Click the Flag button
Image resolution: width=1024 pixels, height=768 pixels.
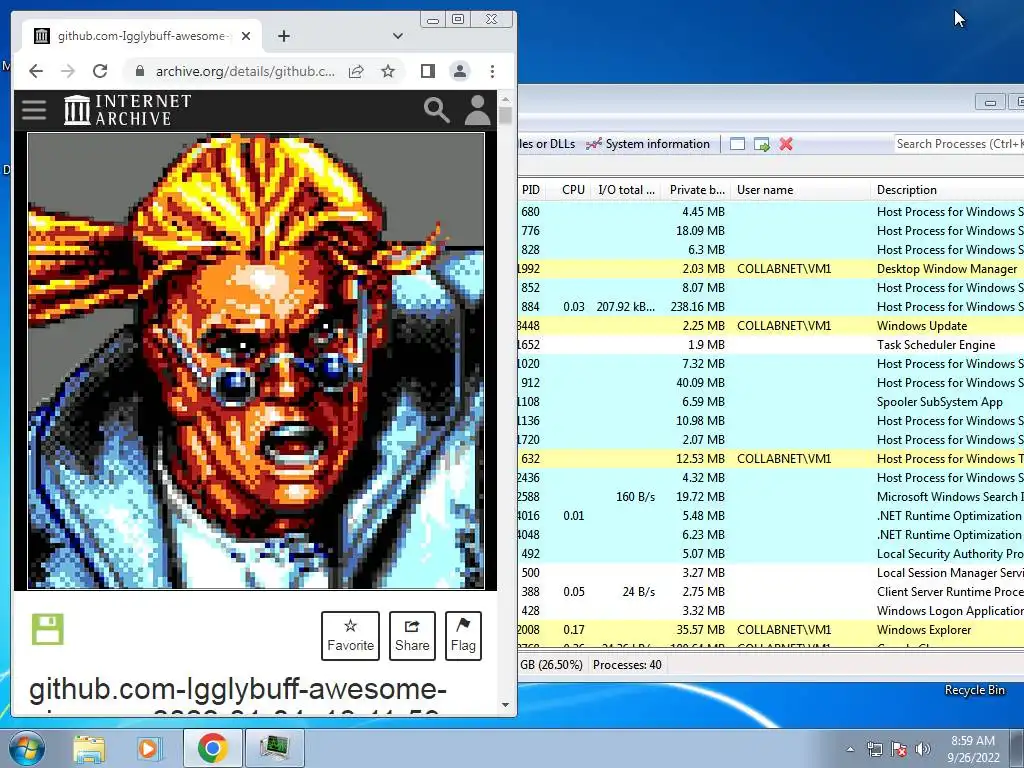pos(463,635)
